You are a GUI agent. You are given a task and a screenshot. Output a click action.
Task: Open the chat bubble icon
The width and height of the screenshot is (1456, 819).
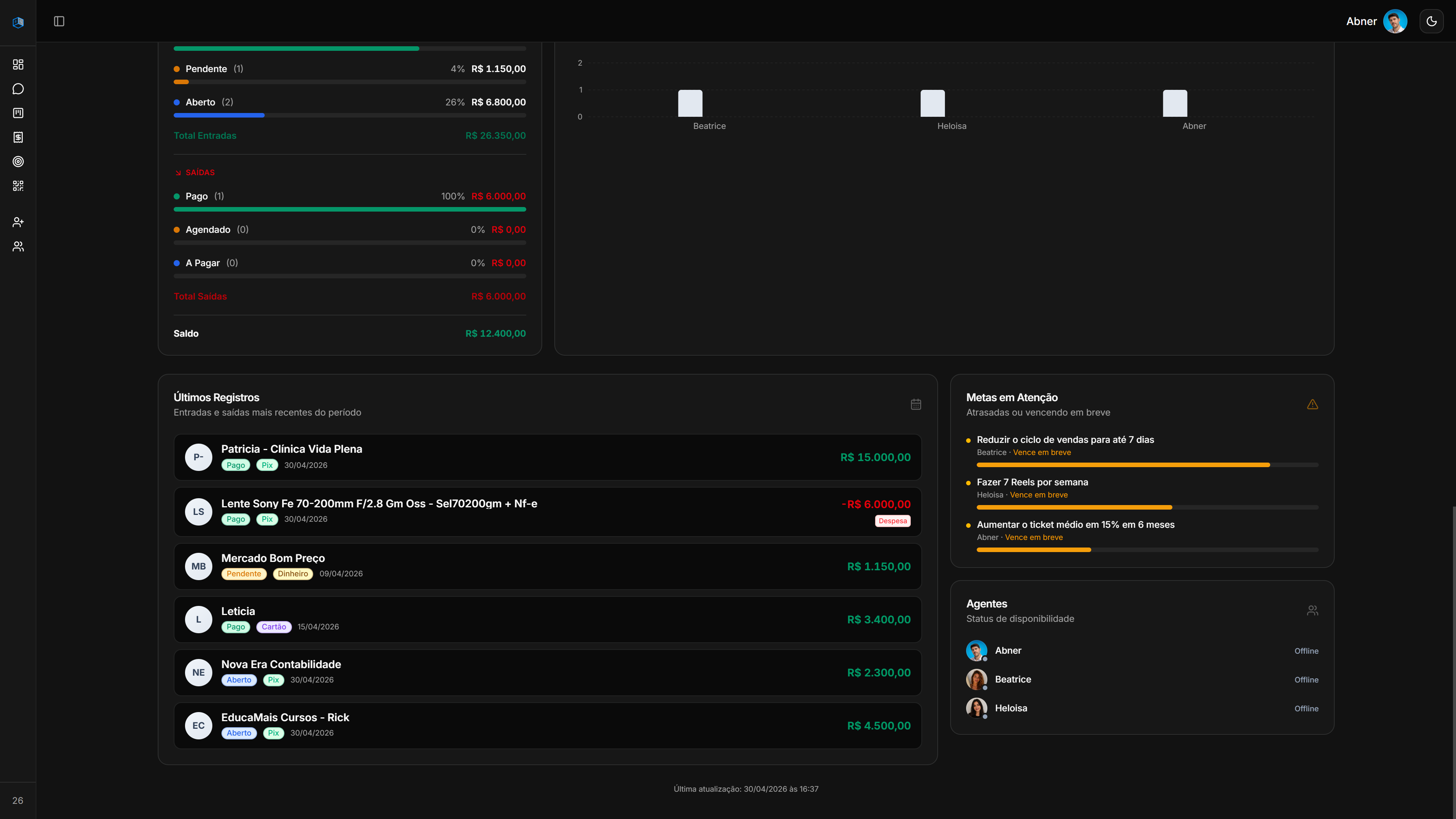click(18, 89)
